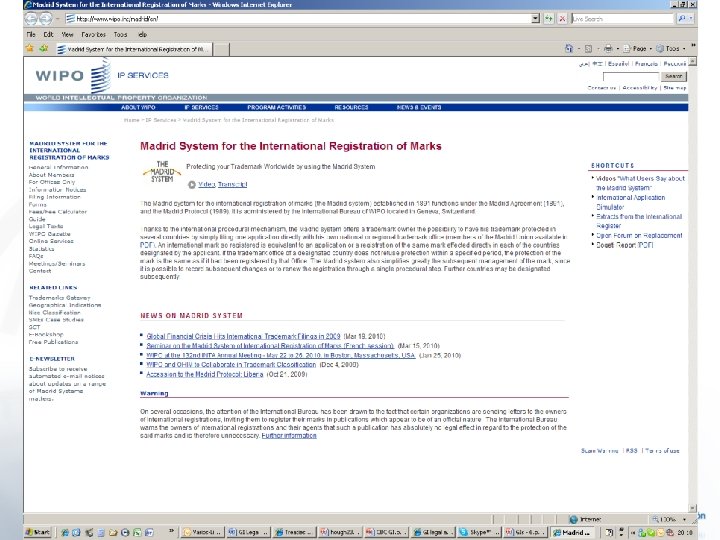Click the Transcript link
The width and height of the screenshot is (720, 540).
click(232, 184)
